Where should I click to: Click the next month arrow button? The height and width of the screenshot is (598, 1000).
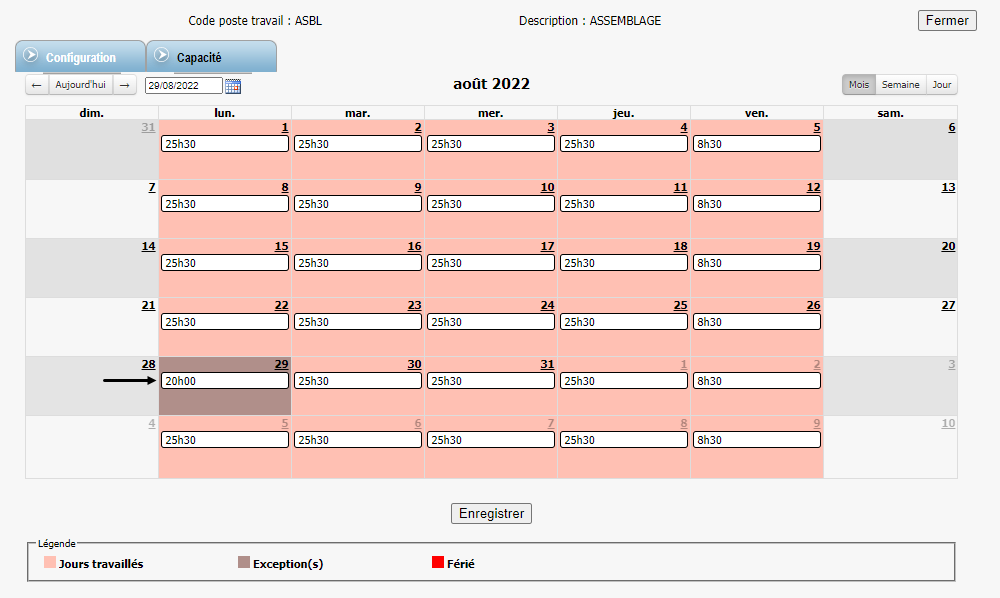126,85
